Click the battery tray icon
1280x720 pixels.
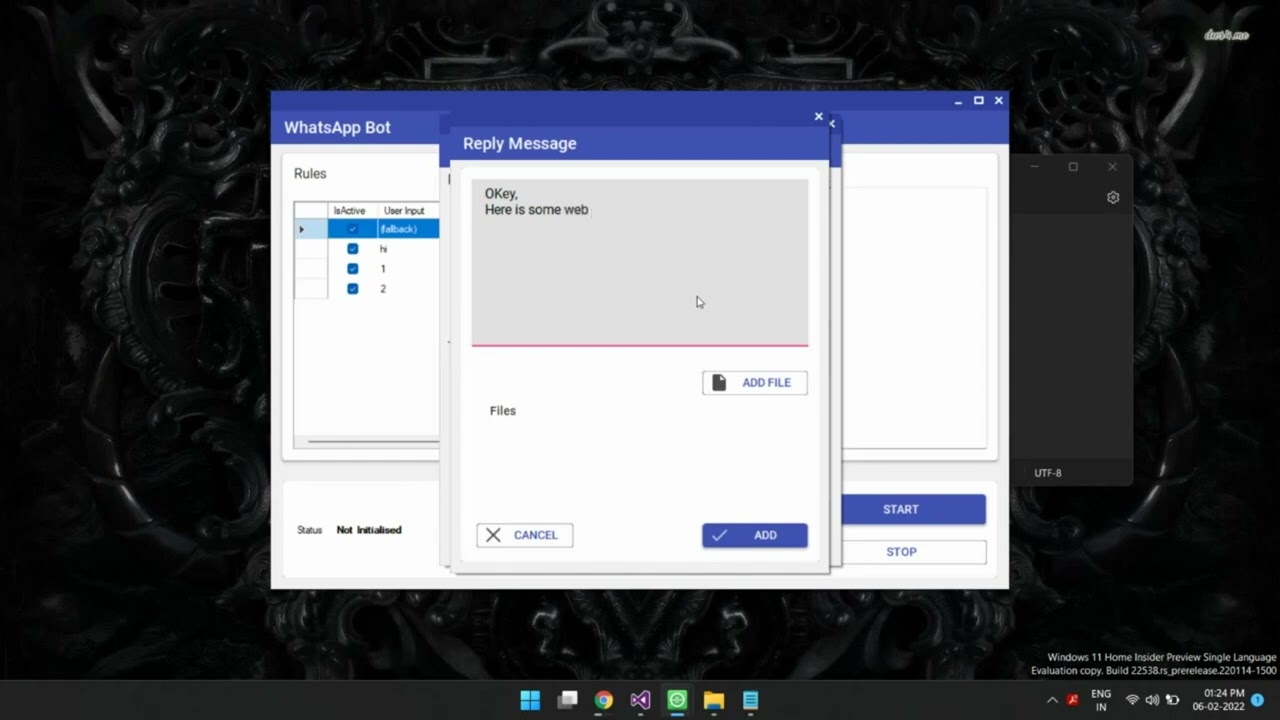tap(1172, 700)
